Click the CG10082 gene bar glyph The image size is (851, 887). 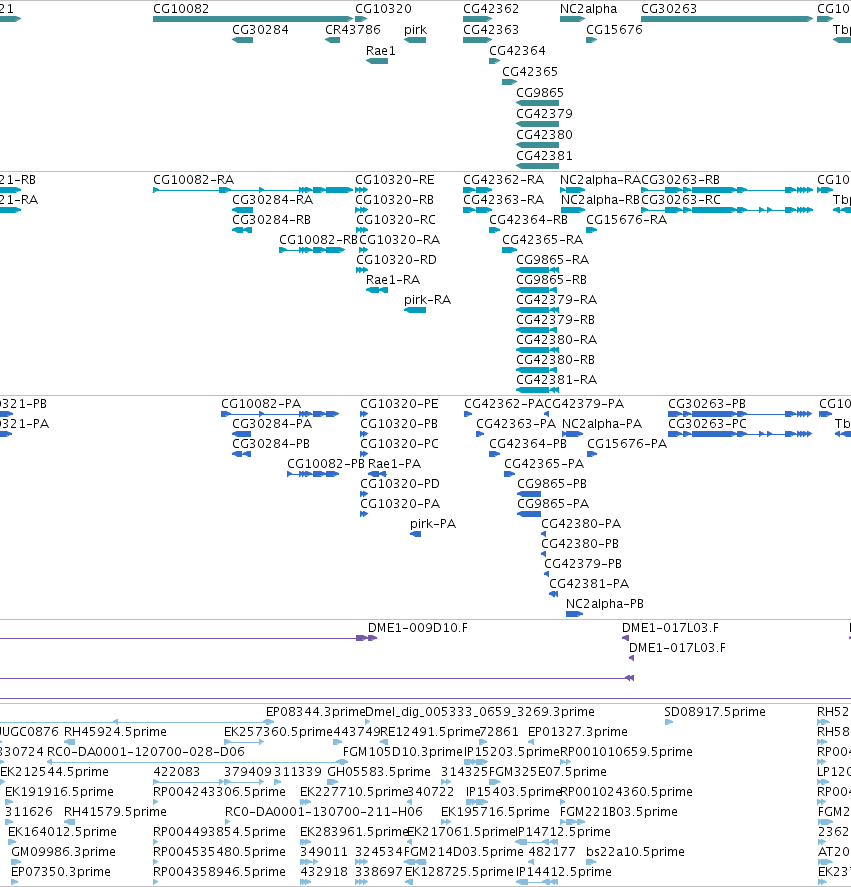coord(253,19)
